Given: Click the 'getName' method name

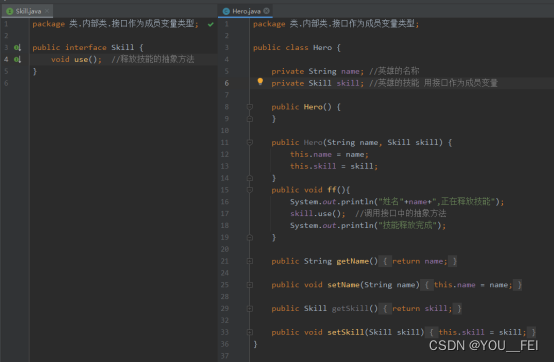Looking at the screenshot, I should (x=353, y=261).
